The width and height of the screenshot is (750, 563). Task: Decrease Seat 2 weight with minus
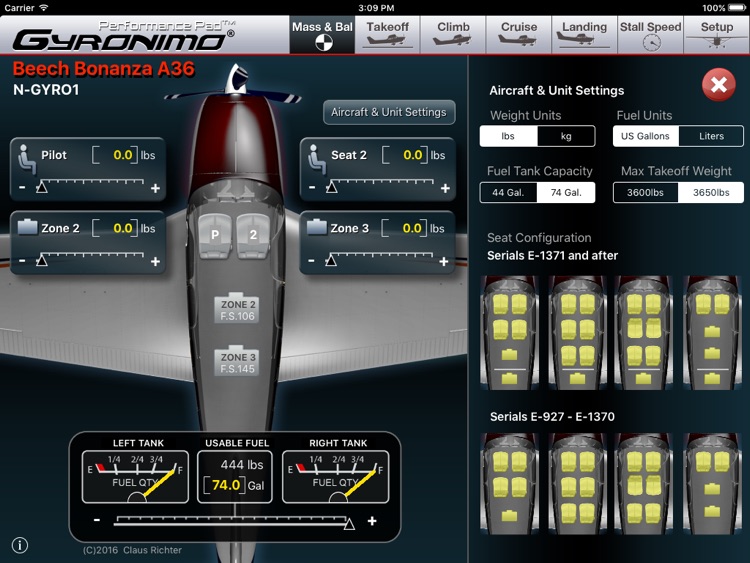(312, 188)
